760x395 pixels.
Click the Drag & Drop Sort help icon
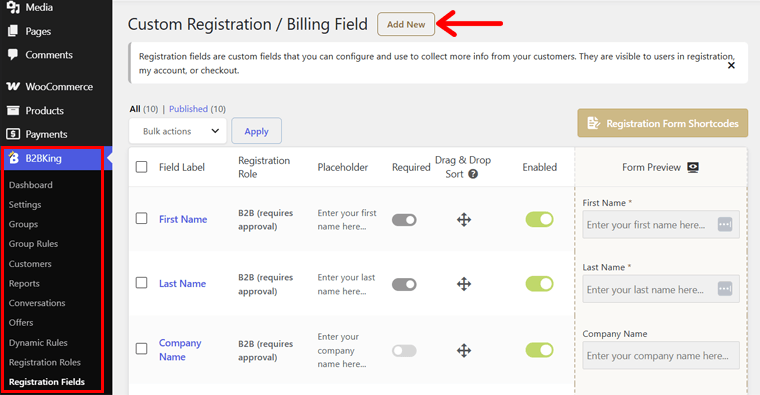click(473, 174)
